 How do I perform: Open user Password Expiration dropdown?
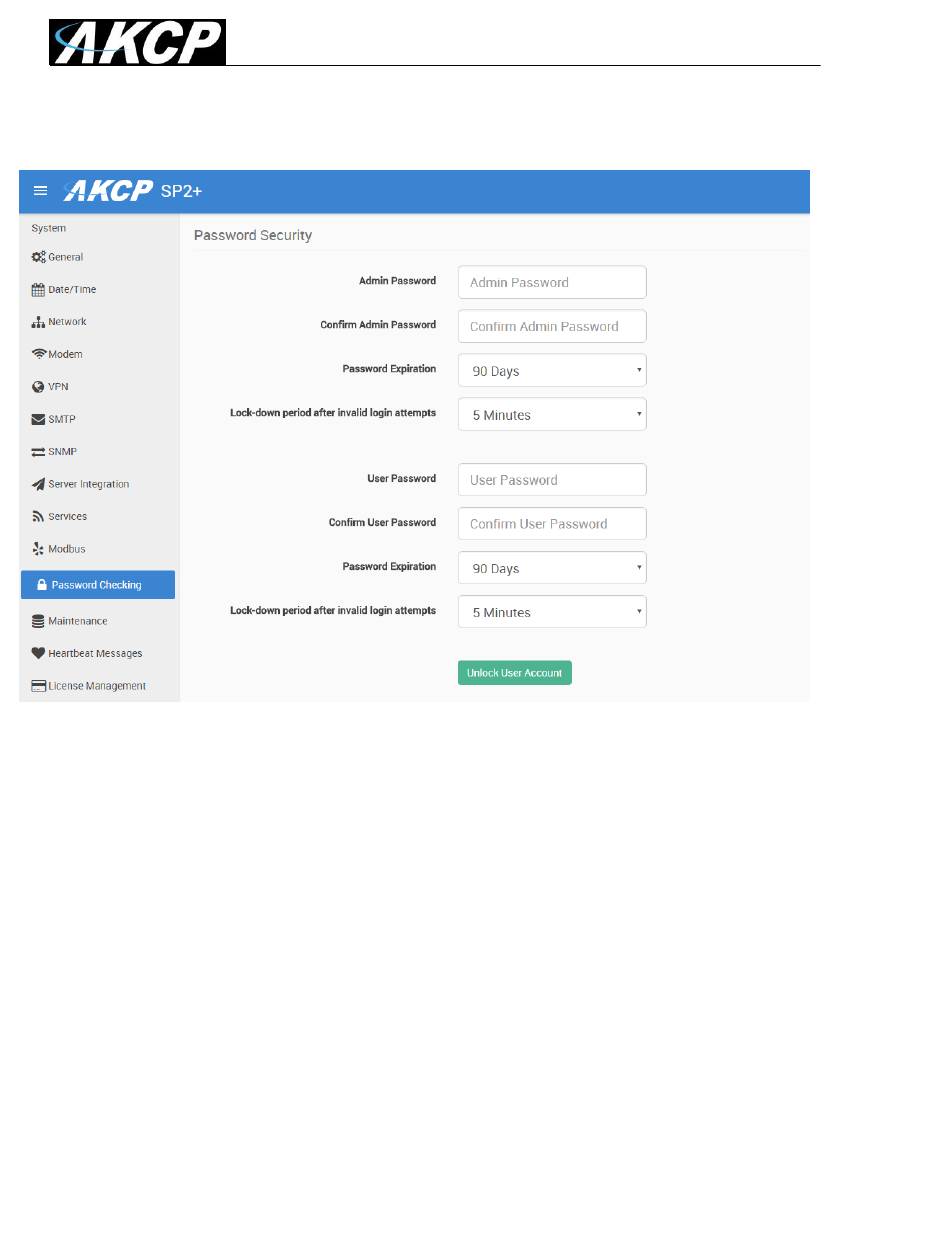pyautogui.click(x=552, y=568)
